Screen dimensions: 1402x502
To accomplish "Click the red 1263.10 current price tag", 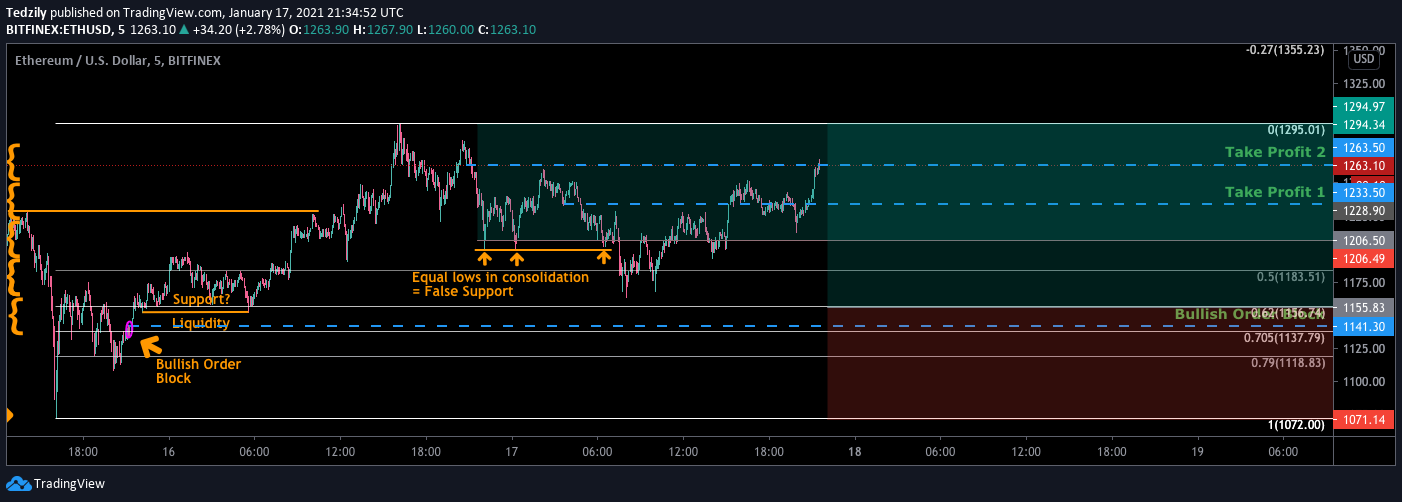I will pyautogui.click(x=1364, y=166).
